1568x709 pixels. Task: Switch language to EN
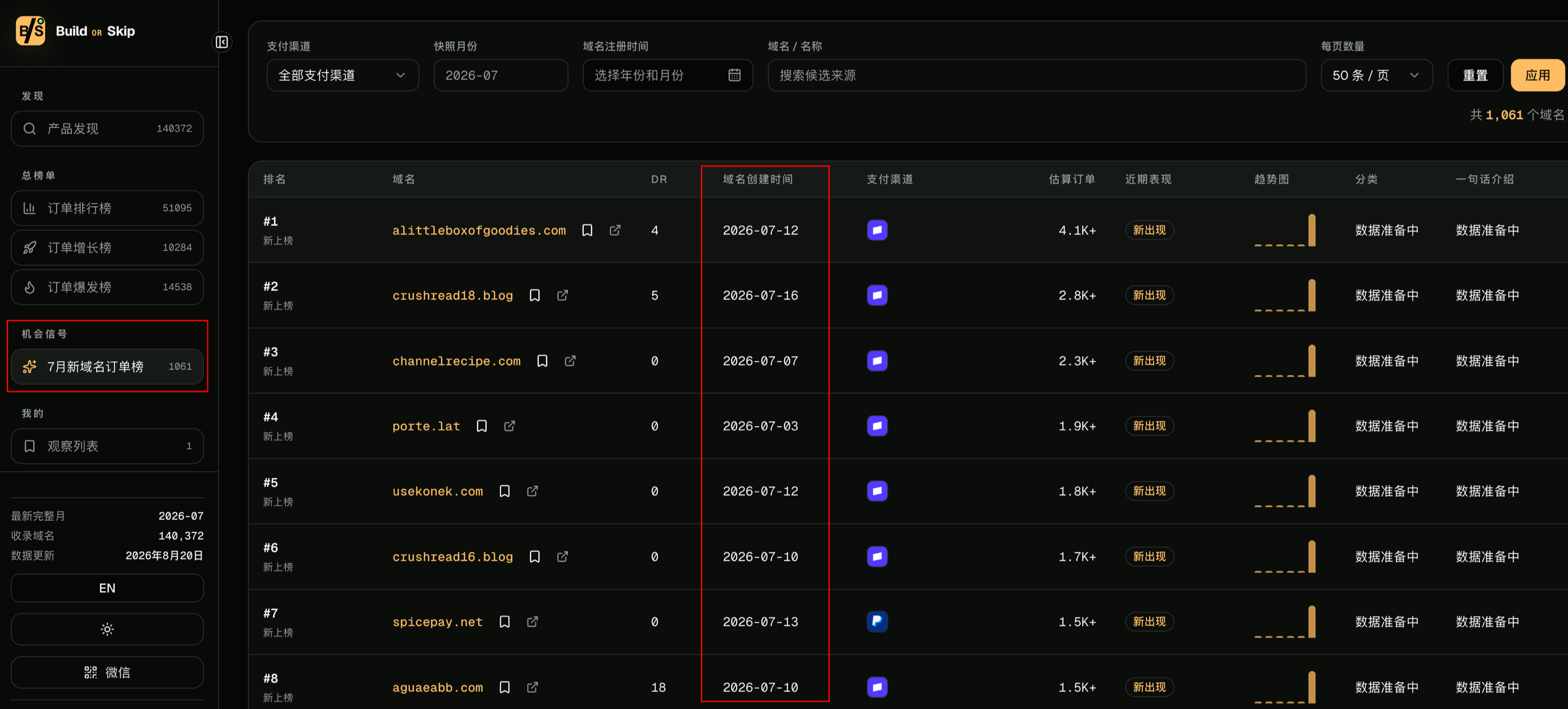107,588
